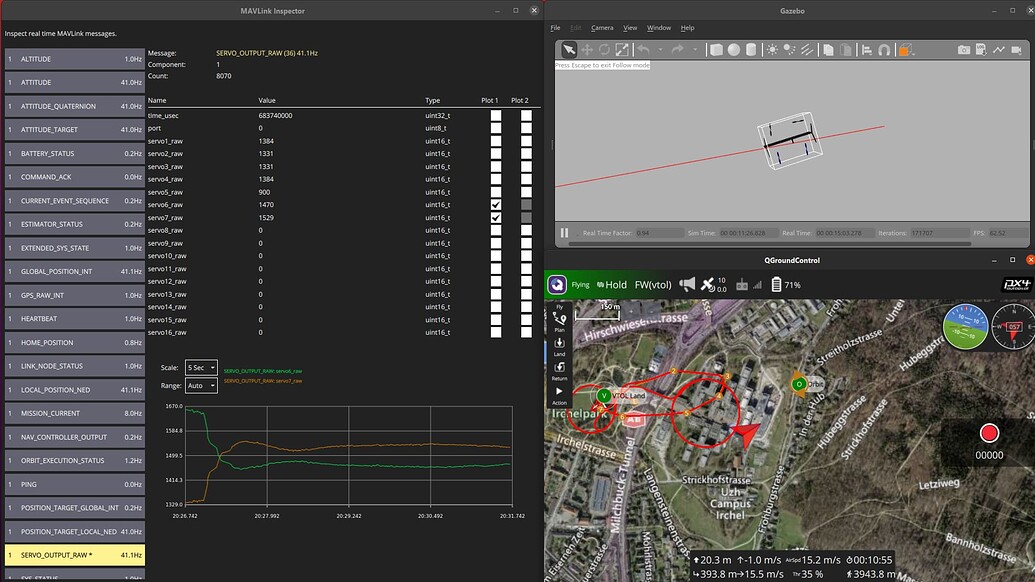The height and width of the screenshot is (582, 1035).
Task: Open the Window menu in Gazebo
Action: pyautogui.click(x=659, y=28)
